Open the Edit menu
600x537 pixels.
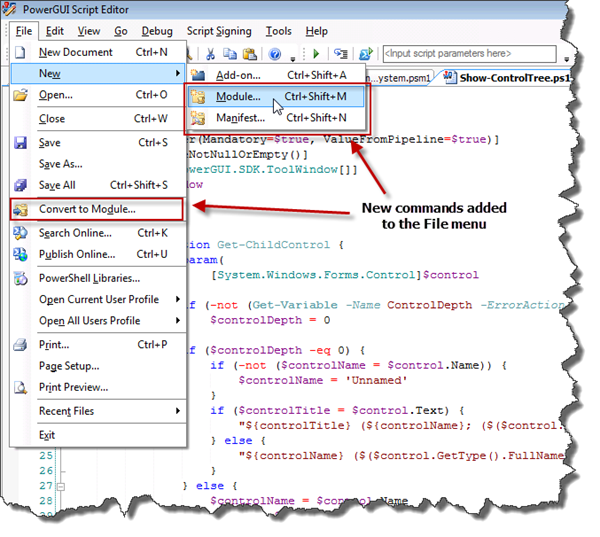point(55,31)
